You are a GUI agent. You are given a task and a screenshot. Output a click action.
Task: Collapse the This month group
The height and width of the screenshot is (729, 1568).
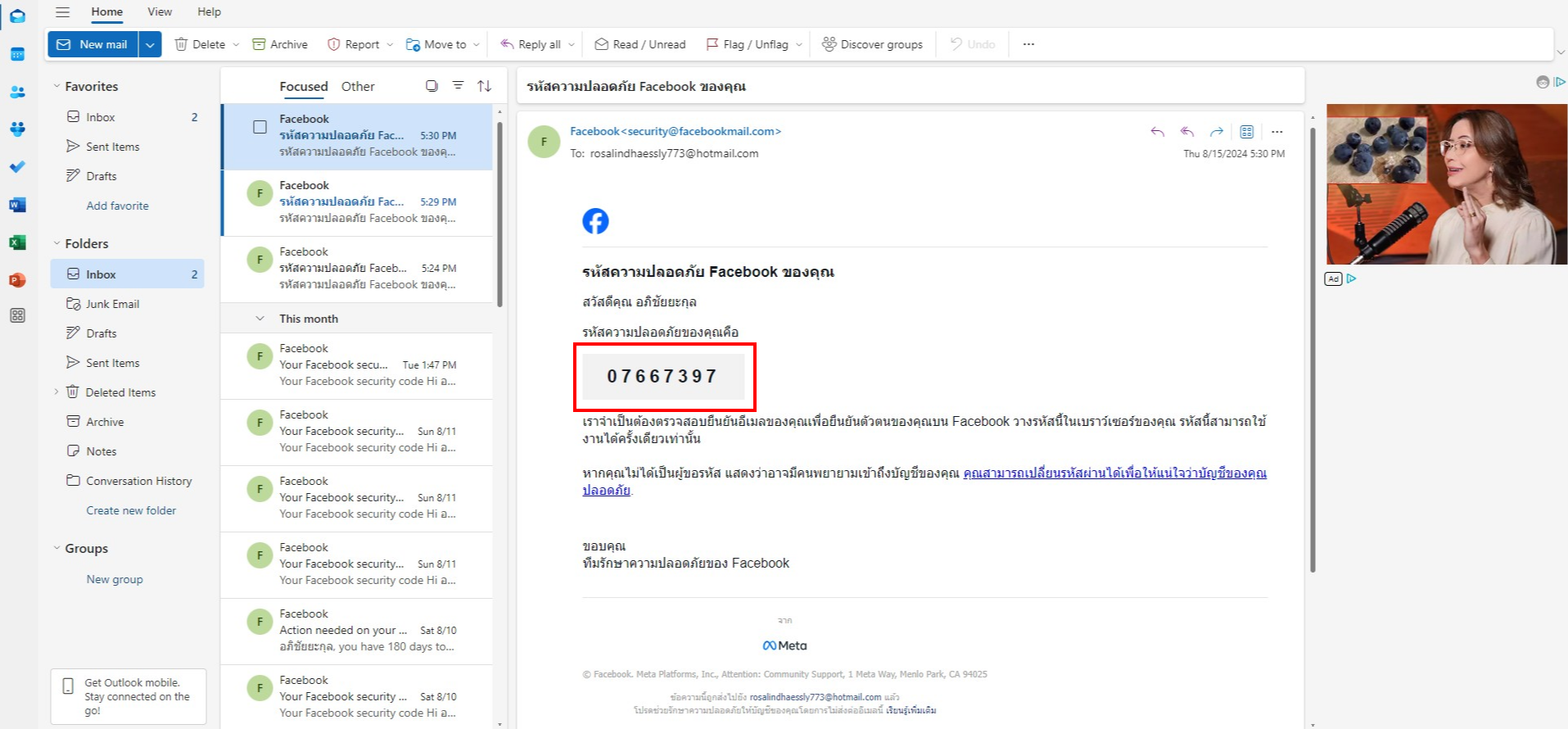(x=260, y=319)
